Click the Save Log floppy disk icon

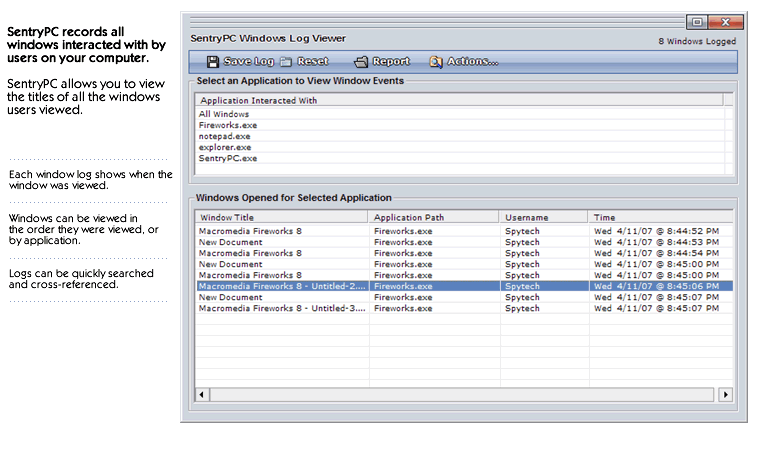[213, 62]
